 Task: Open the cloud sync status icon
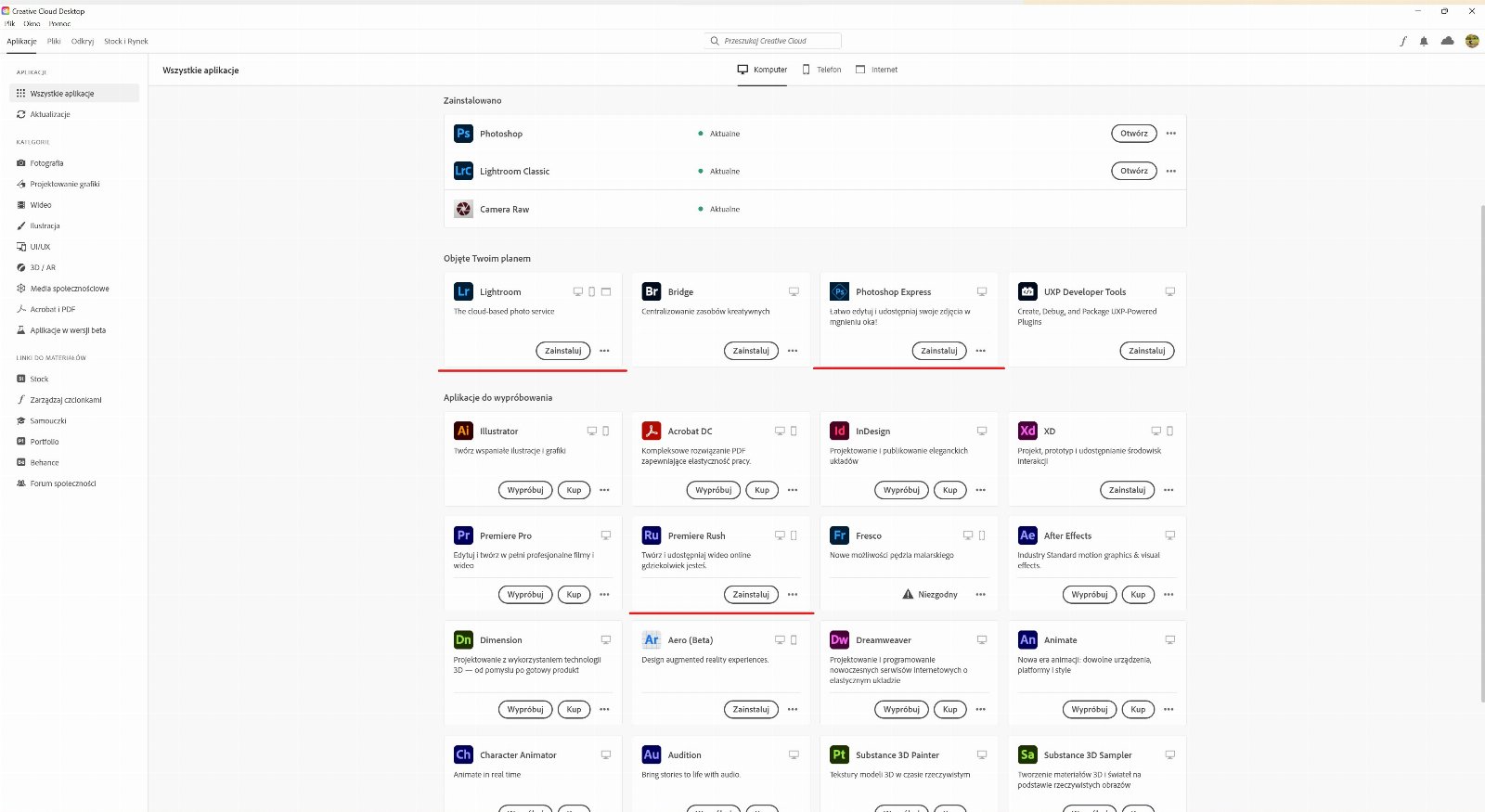1447,41
